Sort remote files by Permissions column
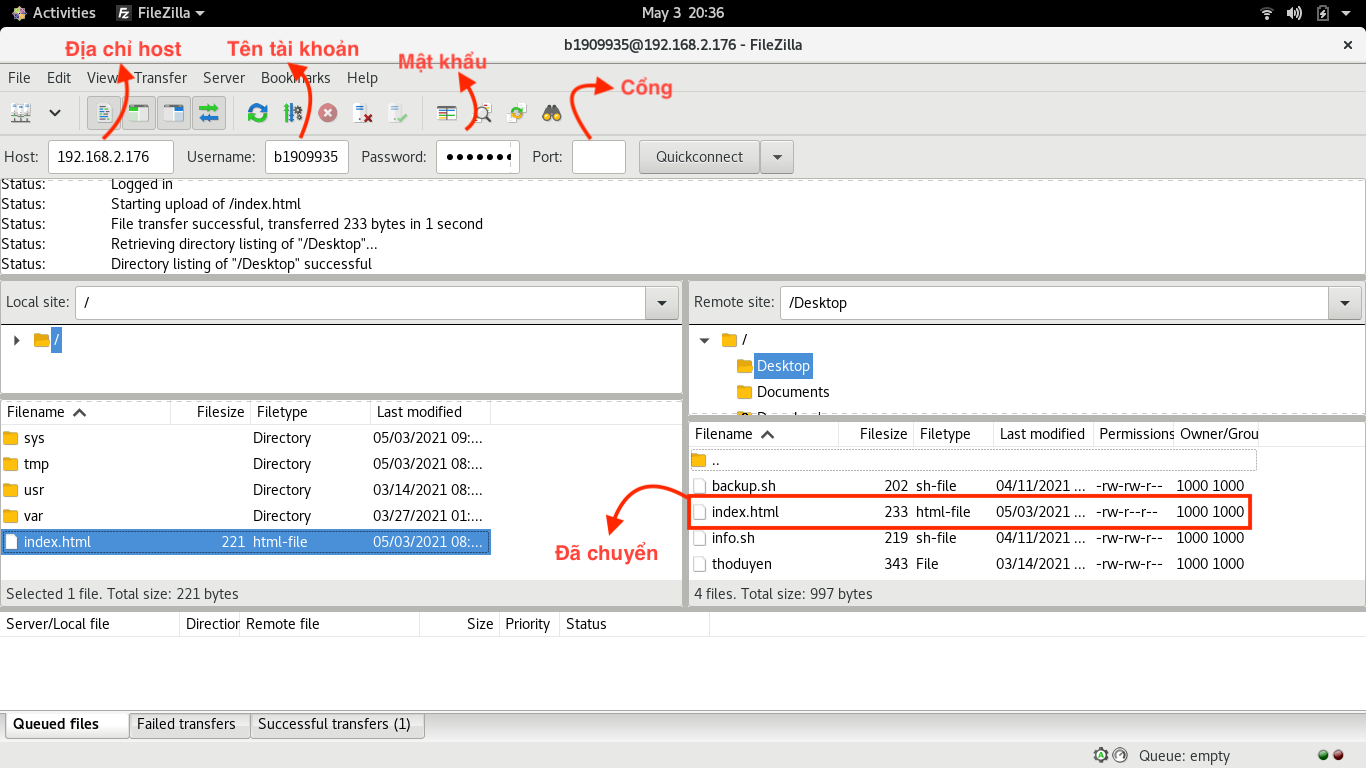The image size is (1366, 768). coord(1133,434)
